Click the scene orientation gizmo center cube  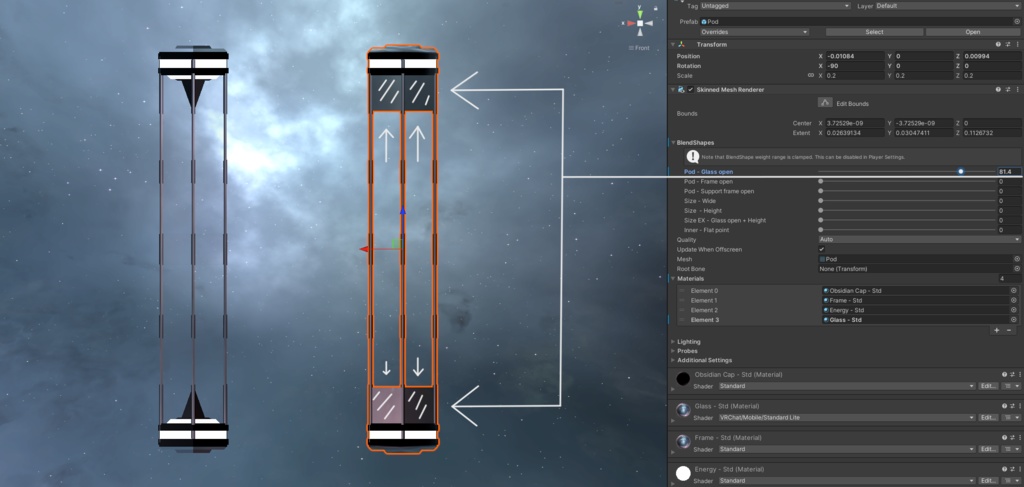640,23
